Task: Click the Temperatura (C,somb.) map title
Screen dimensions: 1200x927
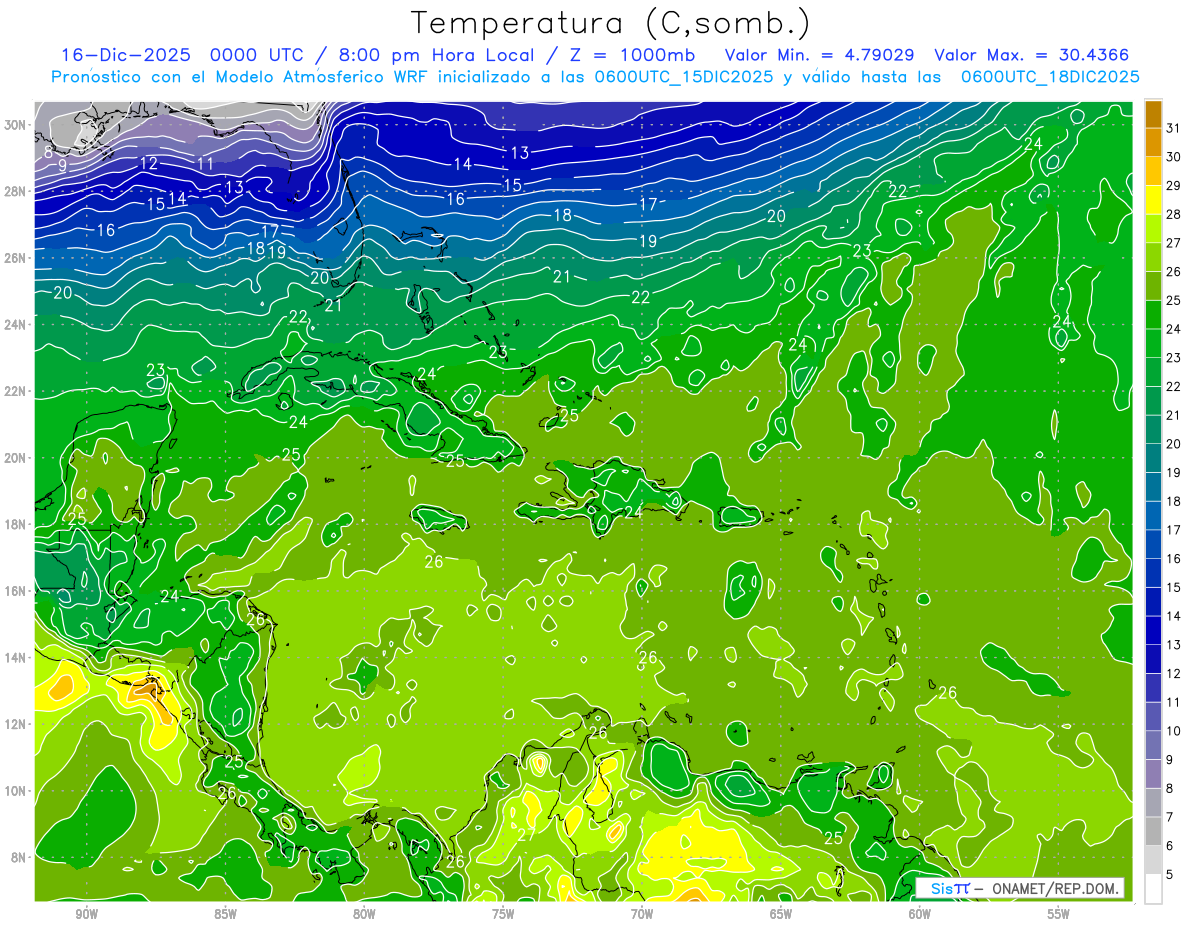Action: pos(610,22)
